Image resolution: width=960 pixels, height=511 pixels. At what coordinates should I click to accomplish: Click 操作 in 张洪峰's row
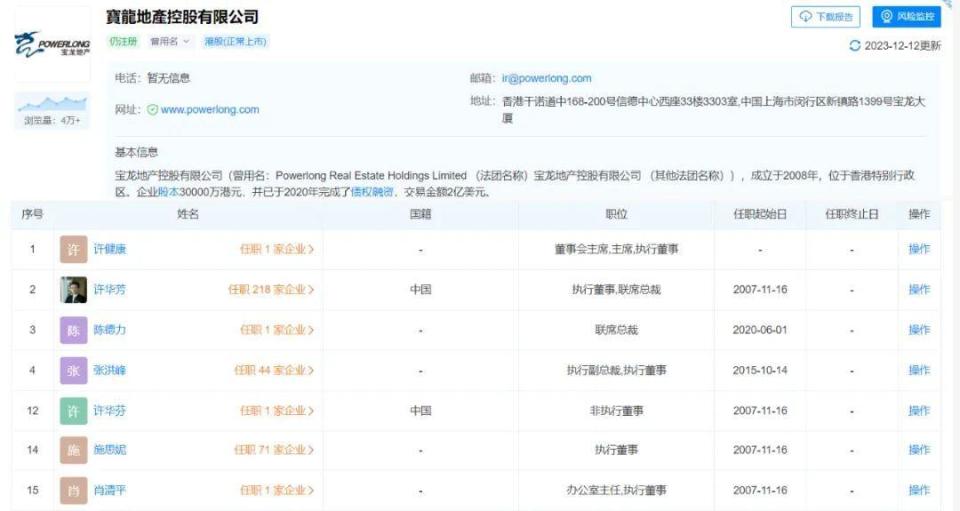919,370
